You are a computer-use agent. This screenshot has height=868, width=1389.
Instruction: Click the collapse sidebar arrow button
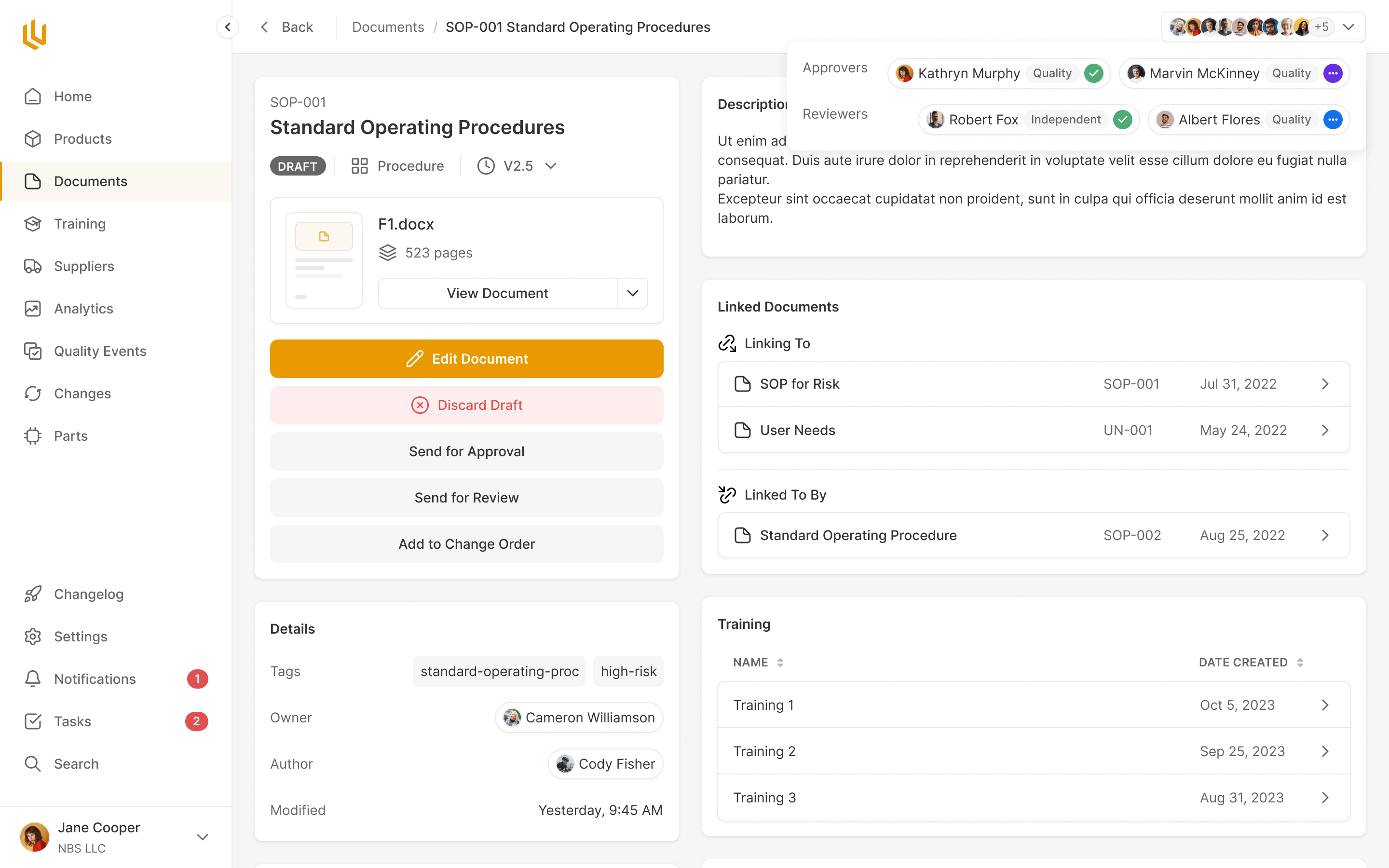point(228,27)
